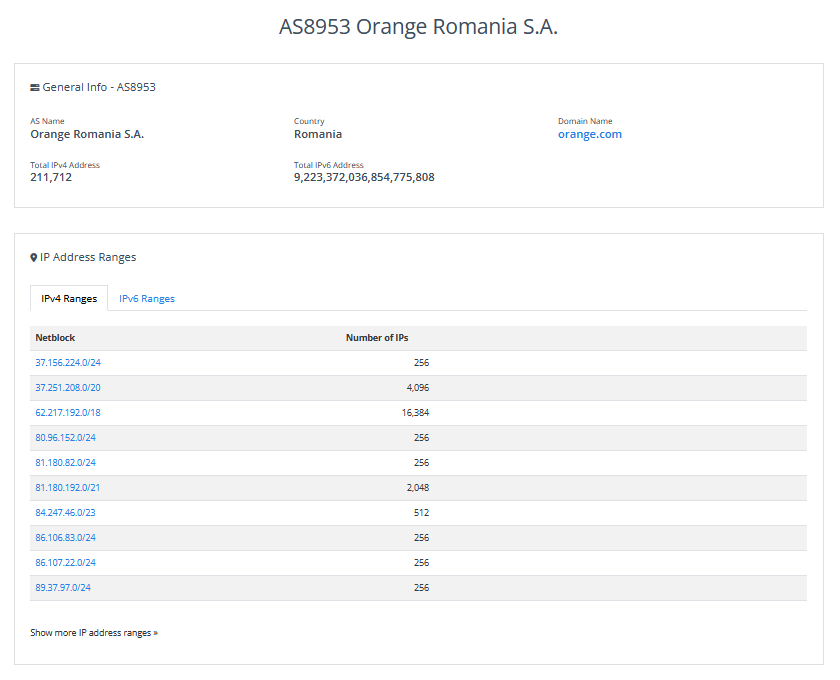Click the IP count for 37.156.224.0/24

point(422,363)
